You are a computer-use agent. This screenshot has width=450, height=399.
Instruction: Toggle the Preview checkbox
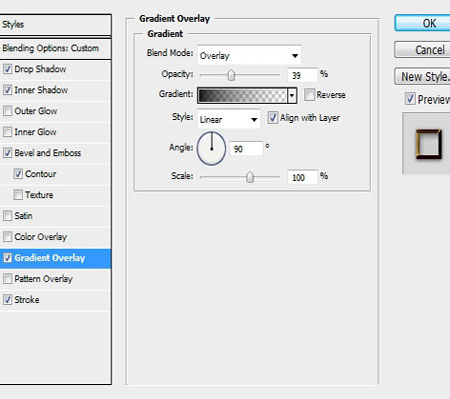click(x=410, y=99)
